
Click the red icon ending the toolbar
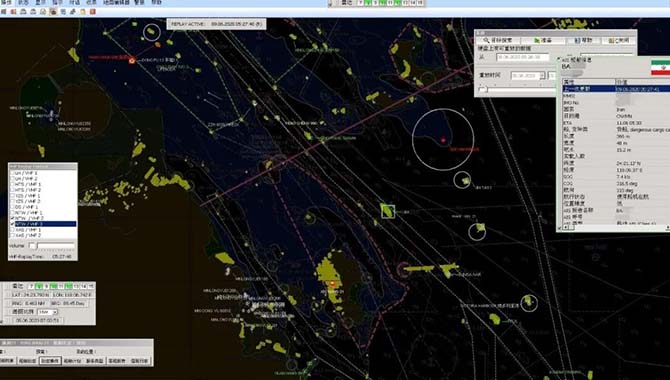[x=92, y=12]
